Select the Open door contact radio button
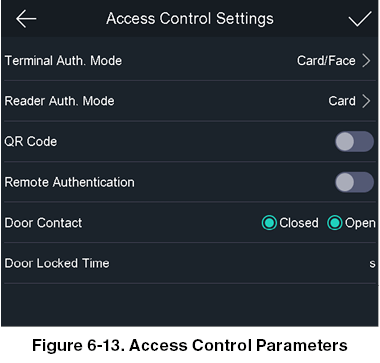380x363 pixels. 335,223
